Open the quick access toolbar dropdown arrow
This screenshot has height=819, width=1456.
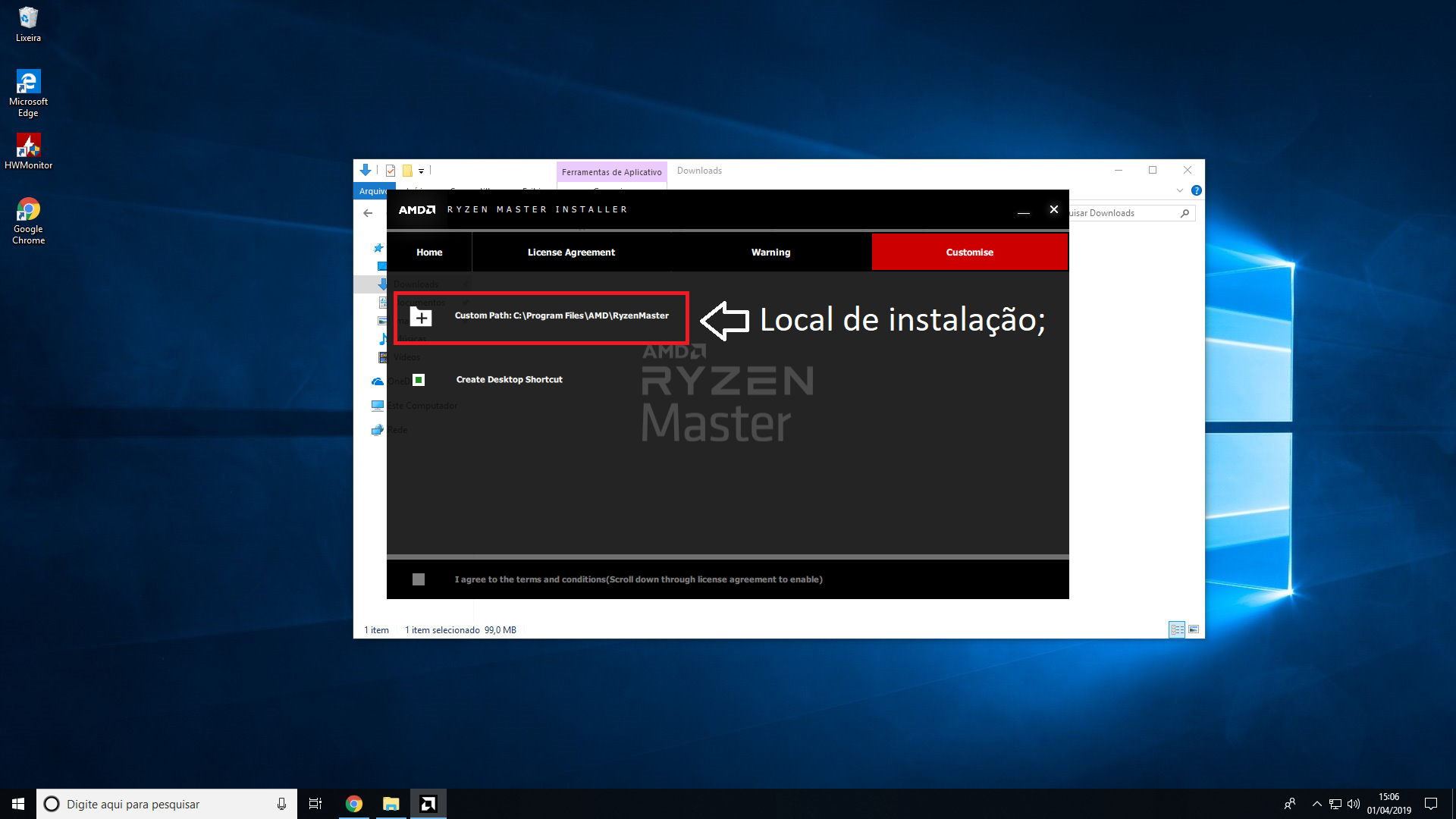421,171
